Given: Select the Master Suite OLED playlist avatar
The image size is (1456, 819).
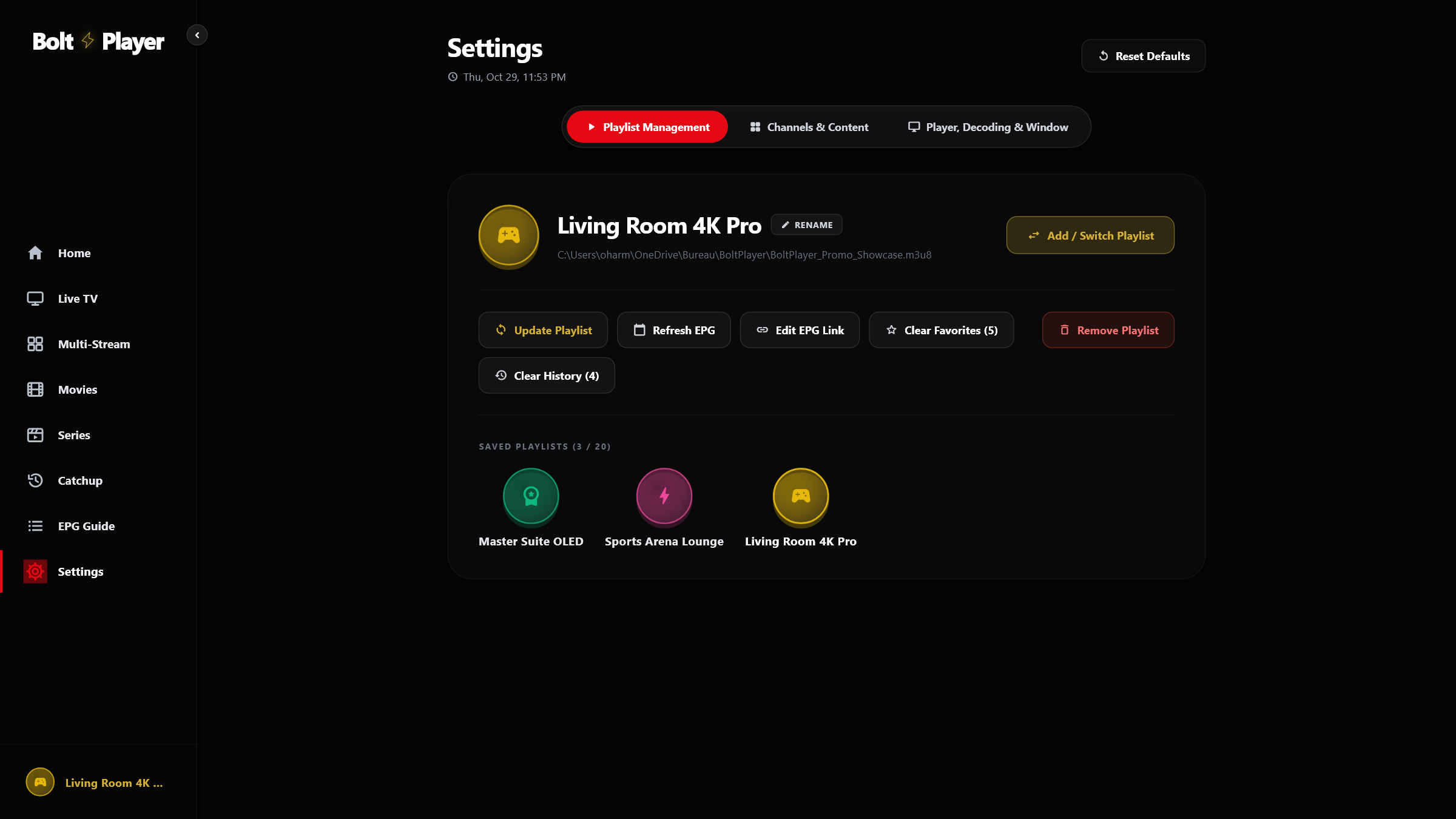Looking at the screenshot, I should point(531,496).
